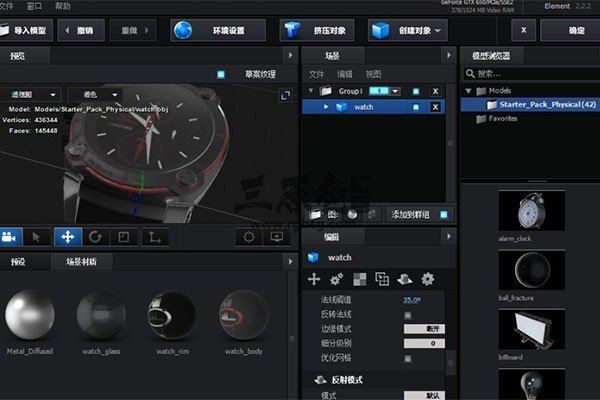Activate the move tool in viewport toolbar
Screen dimensions: 600x400
(x=67, y=237)
